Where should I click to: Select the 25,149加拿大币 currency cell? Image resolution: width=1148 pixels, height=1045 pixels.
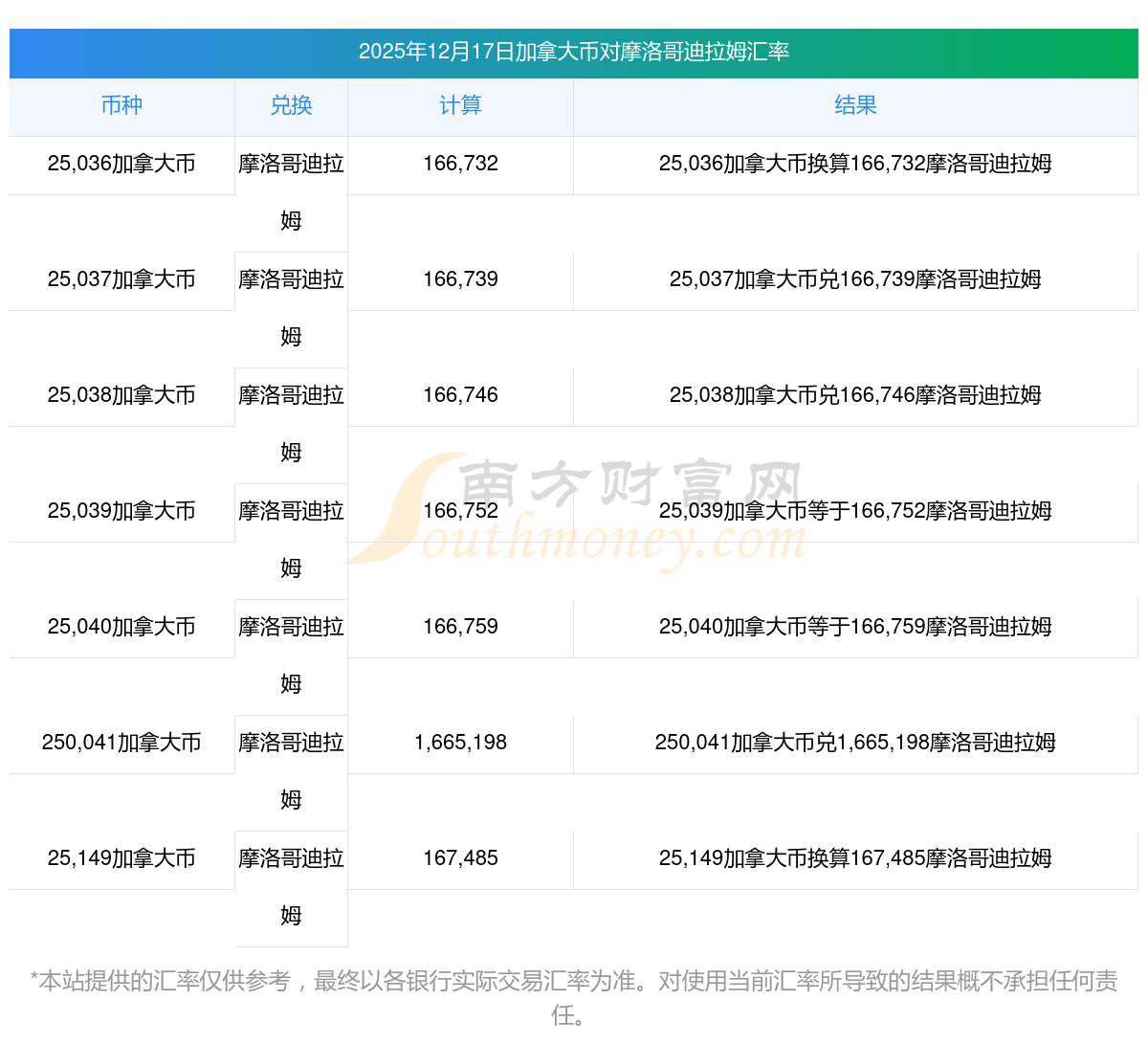click(121, 858)
